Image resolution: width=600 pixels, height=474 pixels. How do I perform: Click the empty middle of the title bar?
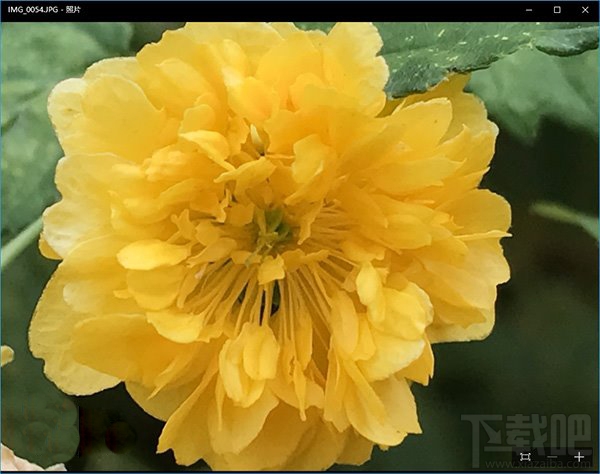click(300, 10)
